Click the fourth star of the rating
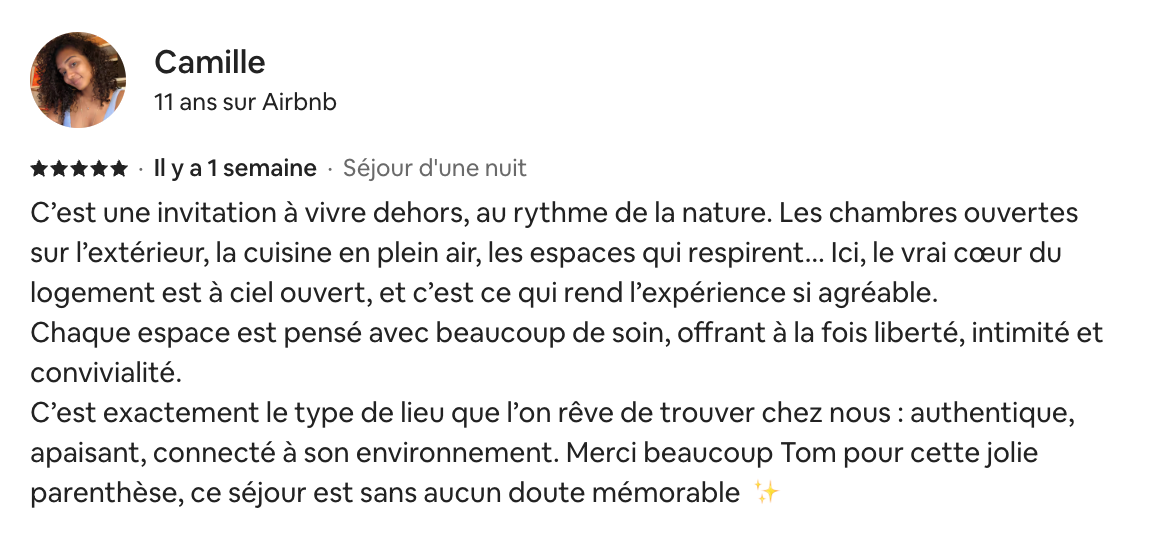The height and width of the screenshot is (538, 1154). coord(99,169)
